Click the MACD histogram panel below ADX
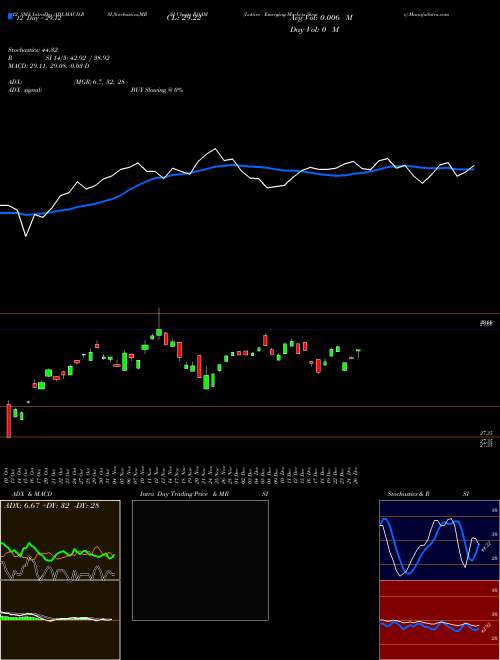The width and height of the screenshot is (500, 660). [x=60, y=620]
